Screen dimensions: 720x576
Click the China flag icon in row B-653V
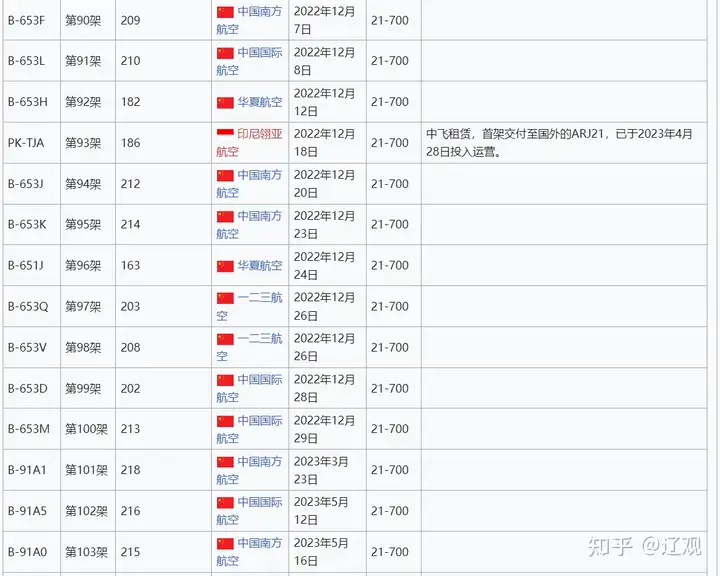pos(225,339)
